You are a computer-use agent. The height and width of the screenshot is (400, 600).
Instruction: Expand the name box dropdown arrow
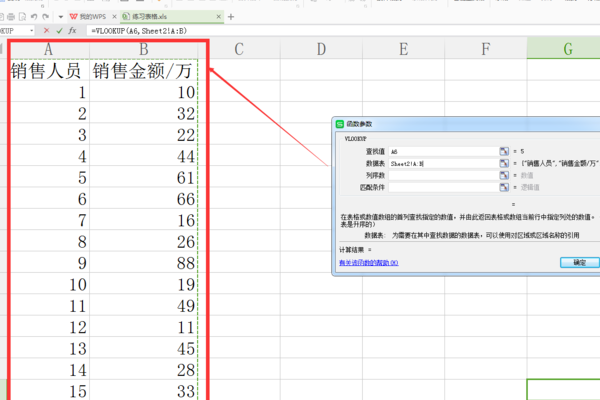[x=30, y=31]
